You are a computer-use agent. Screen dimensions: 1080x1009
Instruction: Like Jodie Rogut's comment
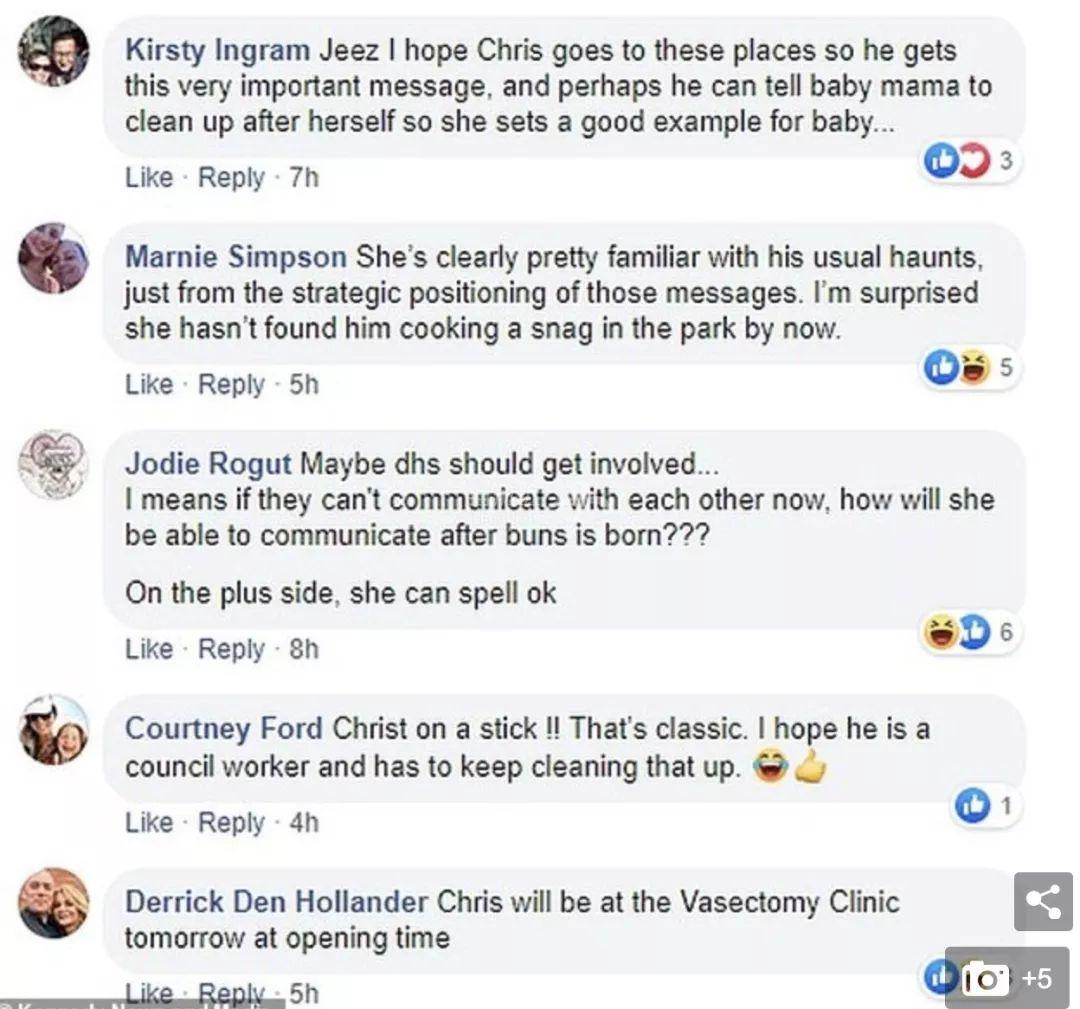pos(149,649)
